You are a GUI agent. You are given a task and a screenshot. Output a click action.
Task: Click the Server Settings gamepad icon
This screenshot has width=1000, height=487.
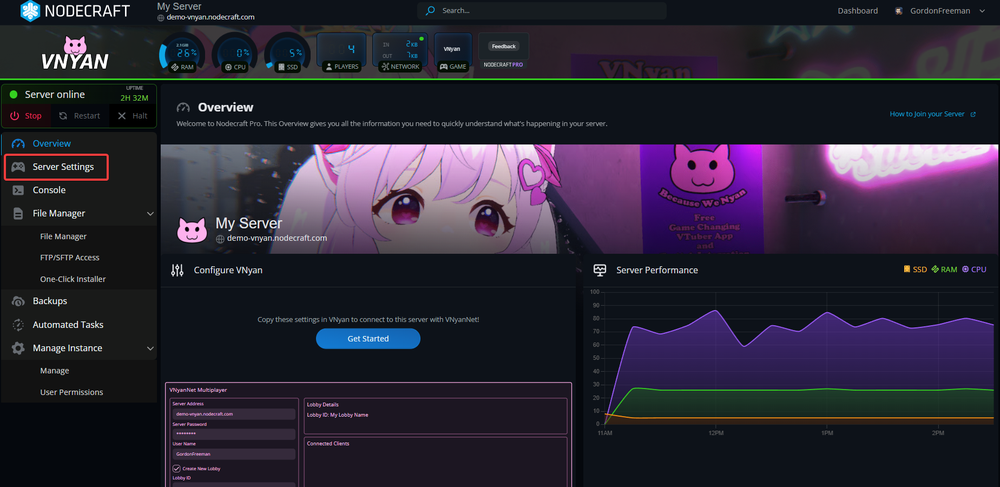click(18, 167)
